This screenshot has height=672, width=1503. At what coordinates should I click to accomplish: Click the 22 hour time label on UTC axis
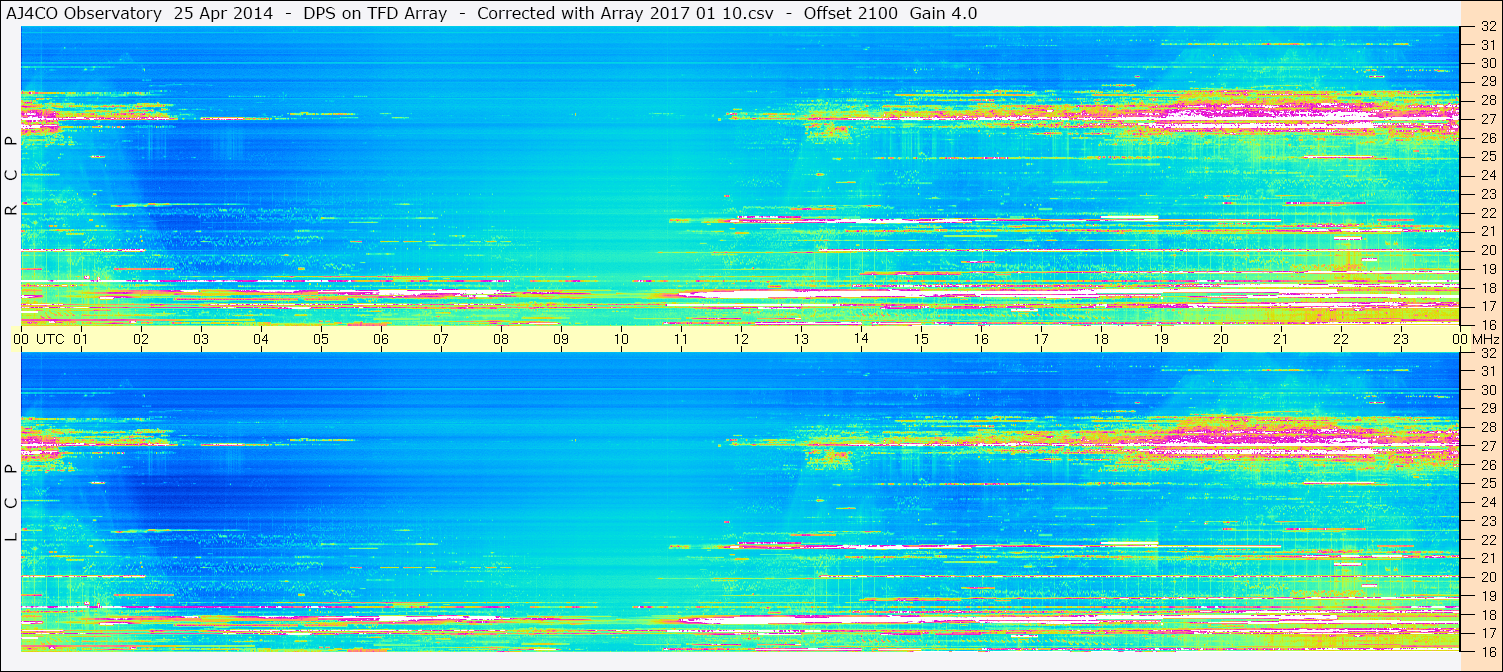coord(1341,339)
